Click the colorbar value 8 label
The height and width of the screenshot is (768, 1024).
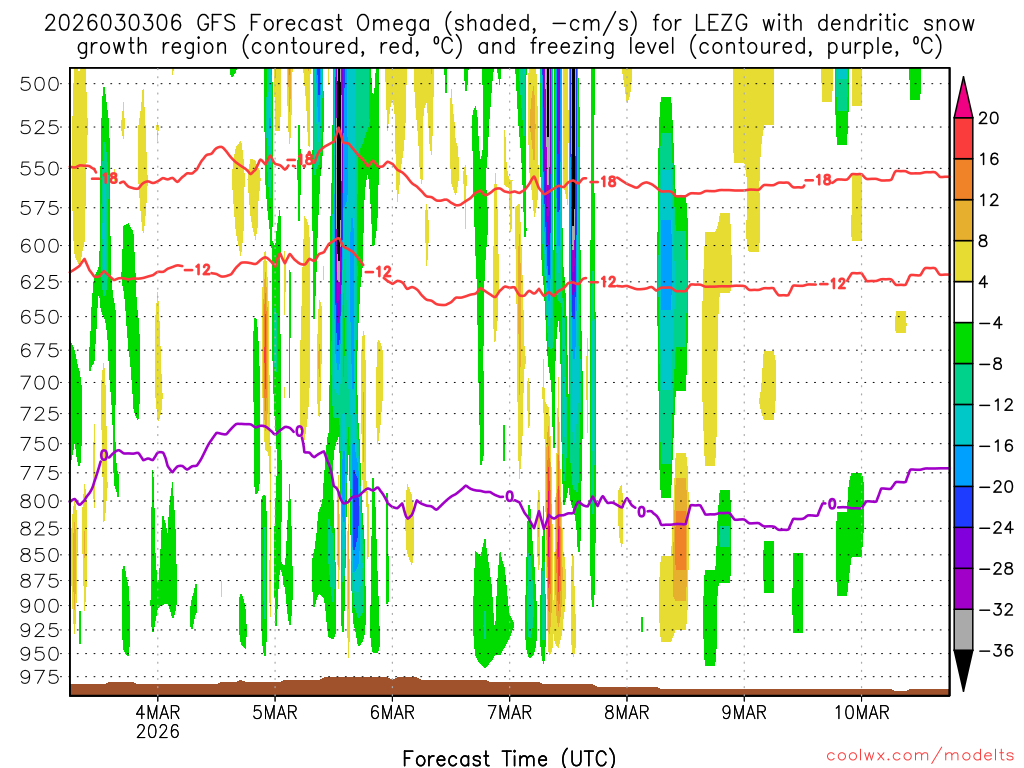click(984, 241)
